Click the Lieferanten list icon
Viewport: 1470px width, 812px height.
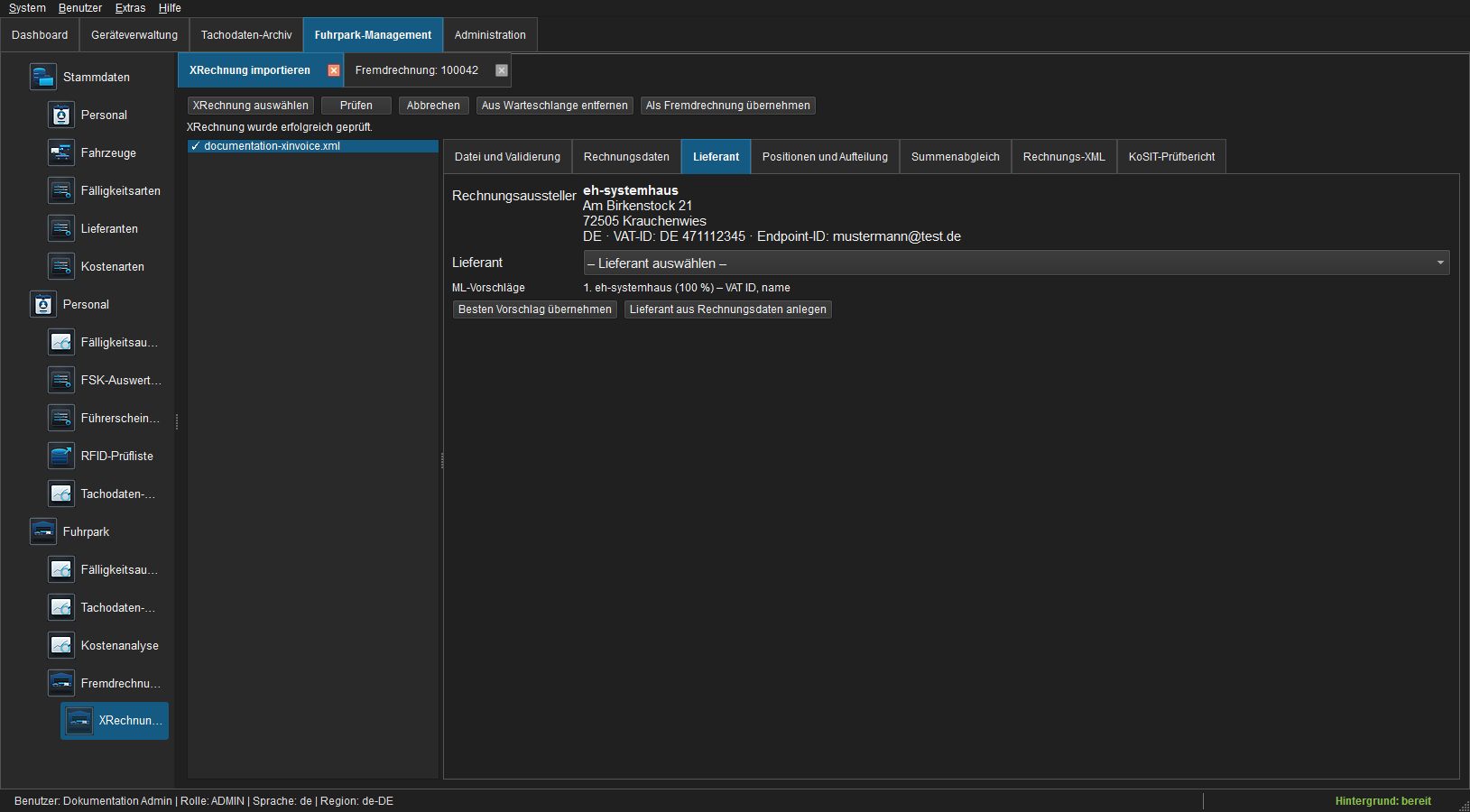(x=61, y=228)
